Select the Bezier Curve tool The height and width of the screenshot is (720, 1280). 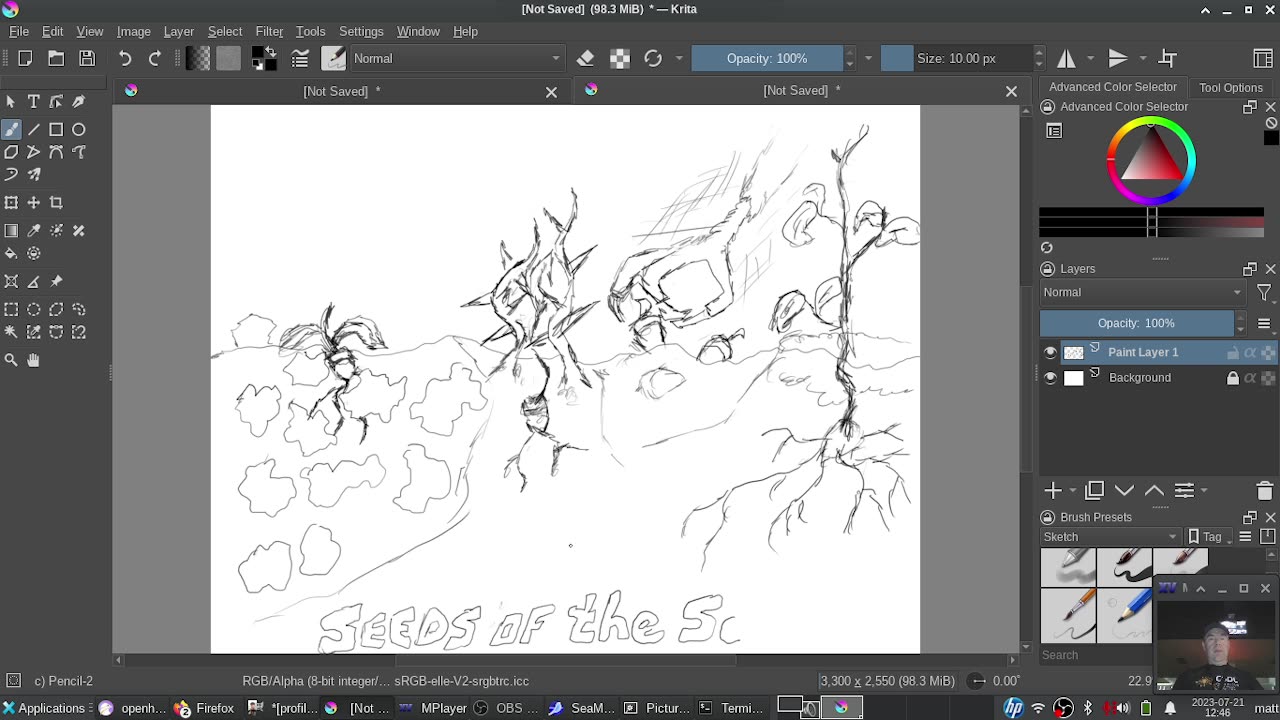pyautogui.click(x=56, y=152)
